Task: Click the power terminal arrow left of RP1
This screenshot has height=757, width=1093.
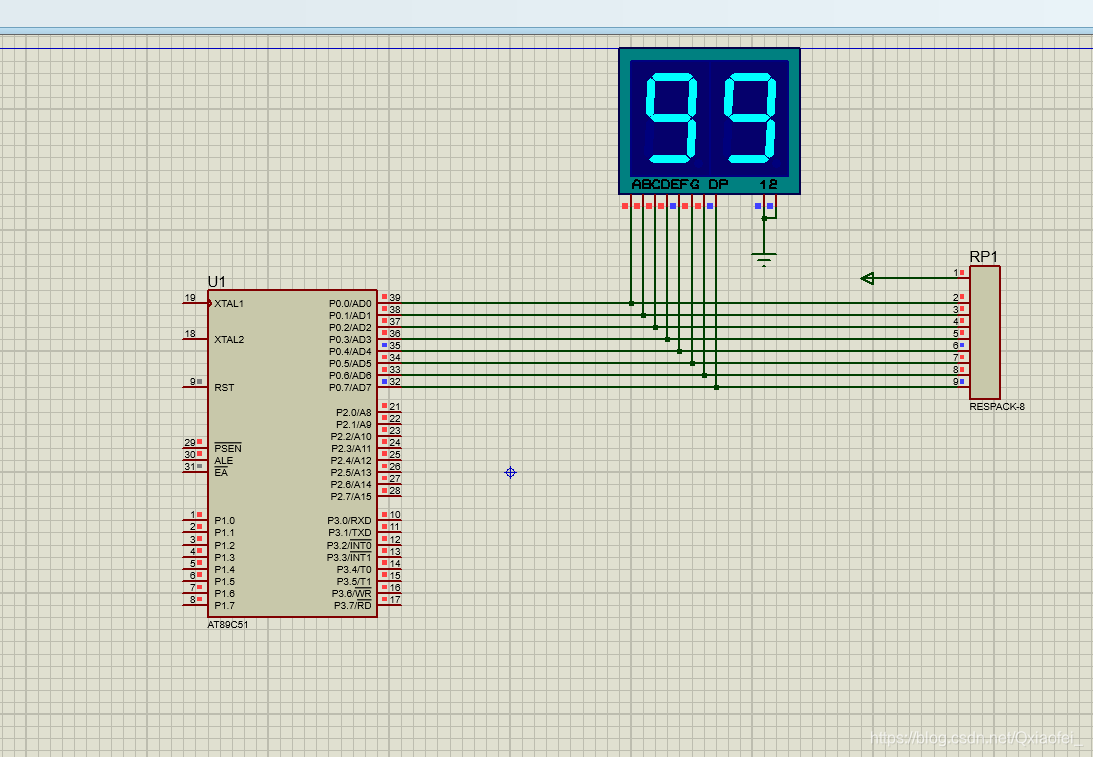Action: pyautogui.click(x=867, y=278)
